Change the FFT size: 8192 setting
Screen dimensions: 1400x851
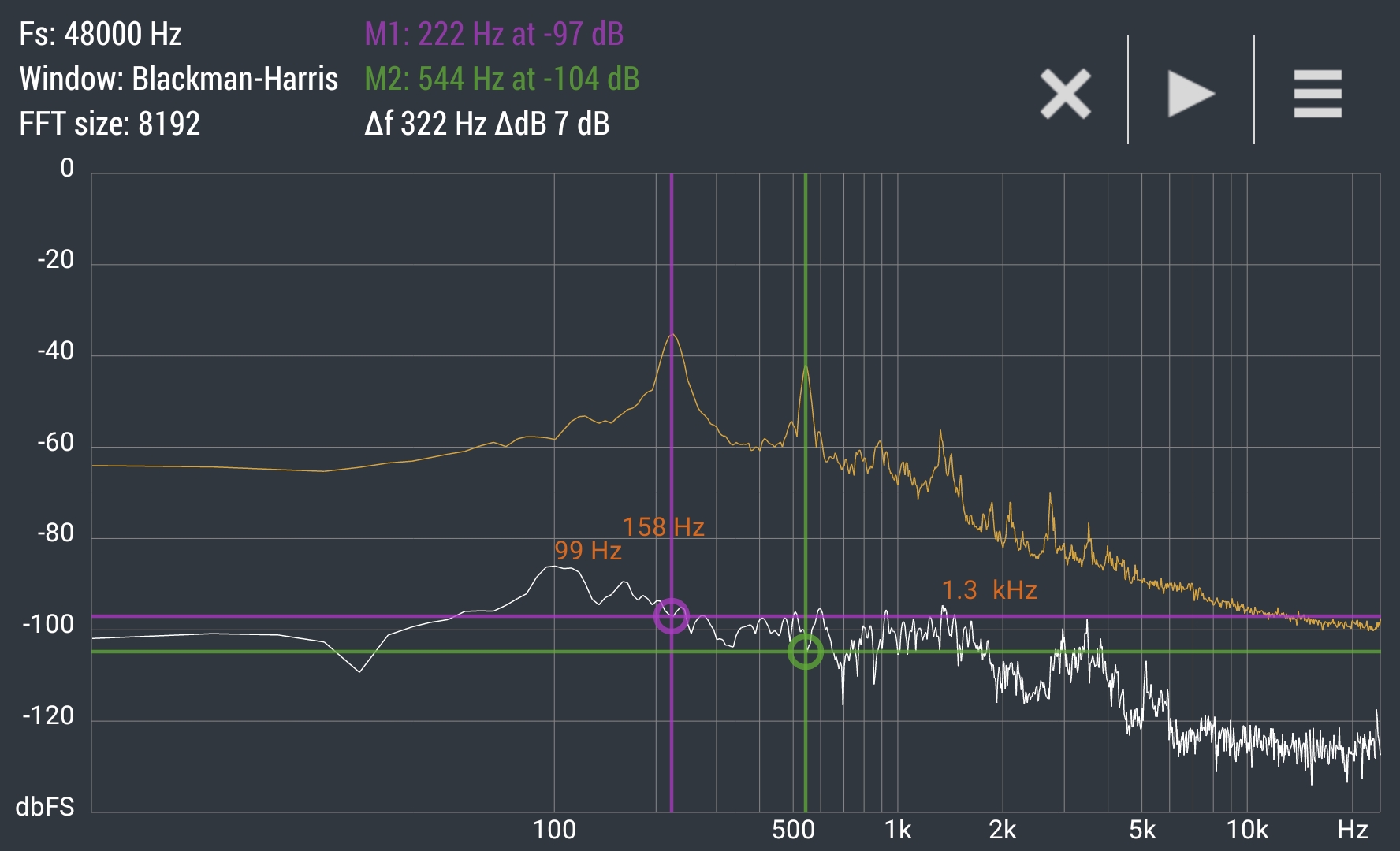(110, 124)
